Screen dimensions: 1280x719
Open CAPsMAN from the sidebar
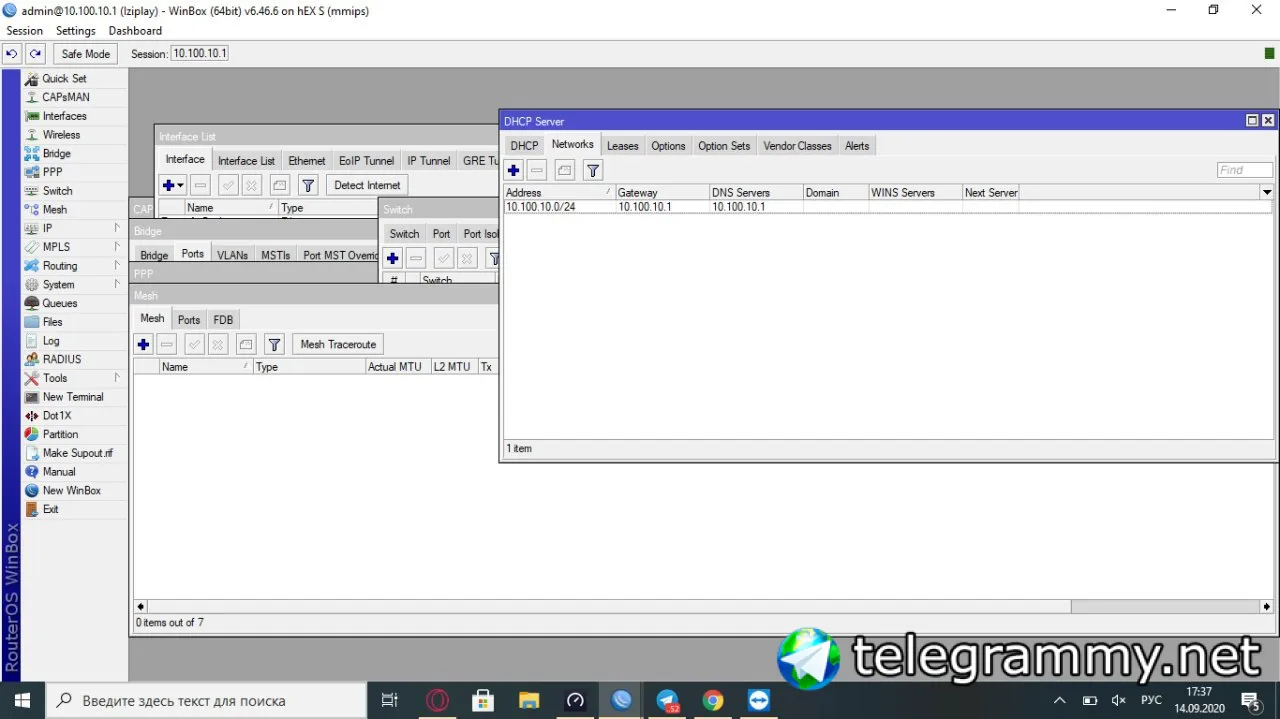(65, 97)
